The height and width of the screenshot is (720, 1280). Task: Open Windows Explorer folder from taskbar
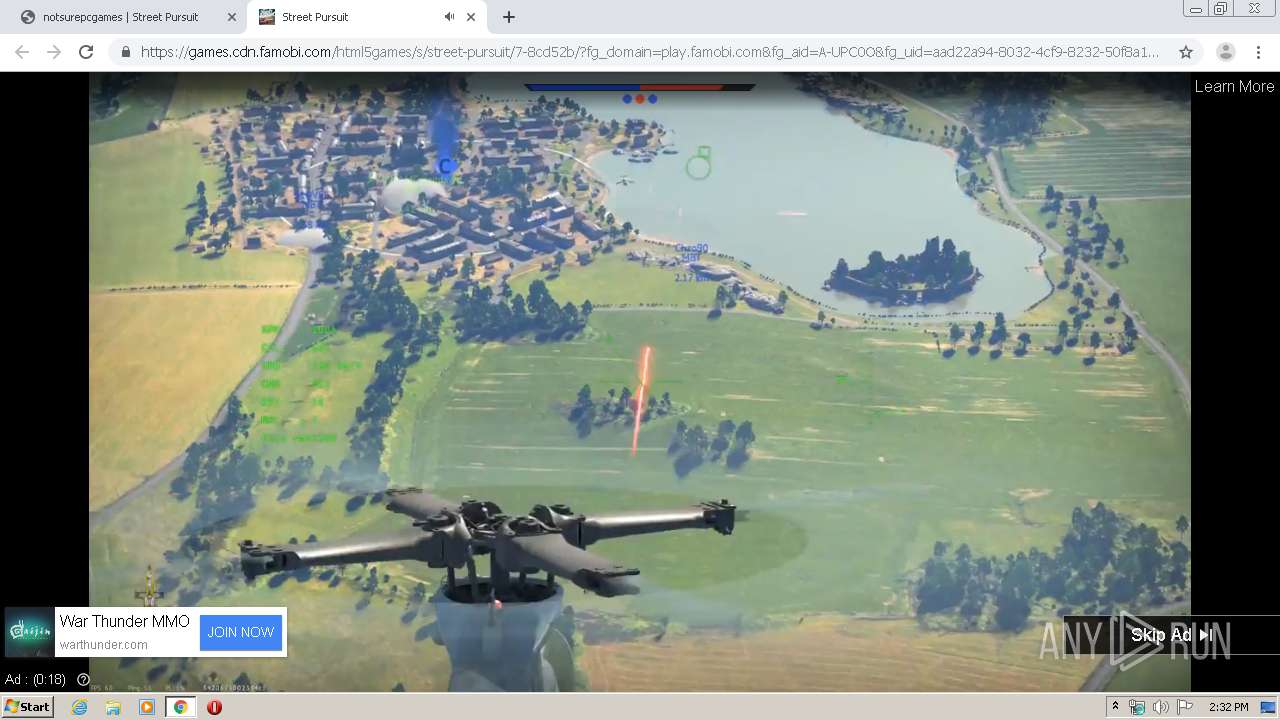pos(113,707)
